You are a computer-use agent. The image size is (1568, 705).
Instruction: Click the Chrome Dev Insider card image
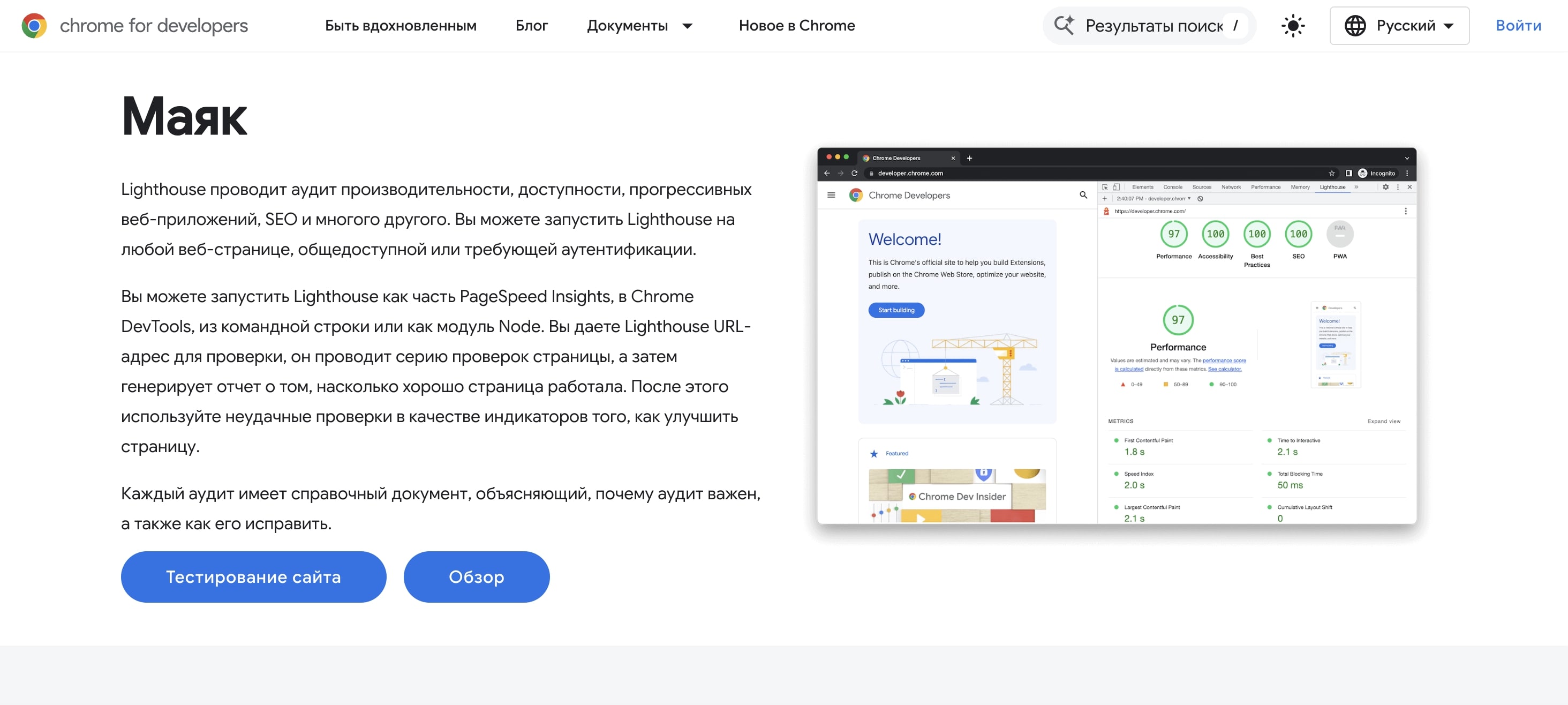click(957, 496)
